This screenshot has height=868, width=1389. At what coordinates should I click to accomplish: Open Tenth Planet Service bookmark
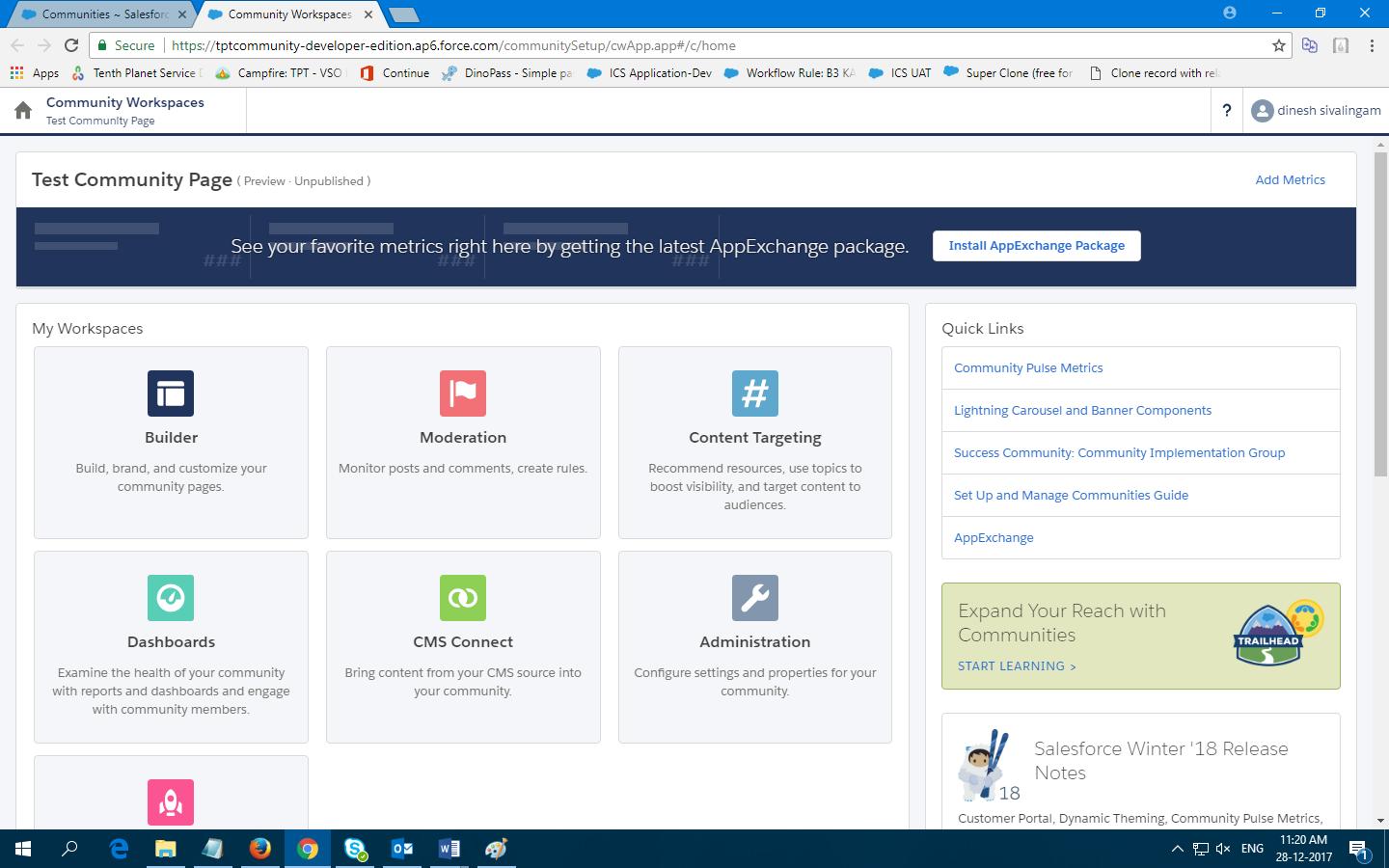[137, 72]
